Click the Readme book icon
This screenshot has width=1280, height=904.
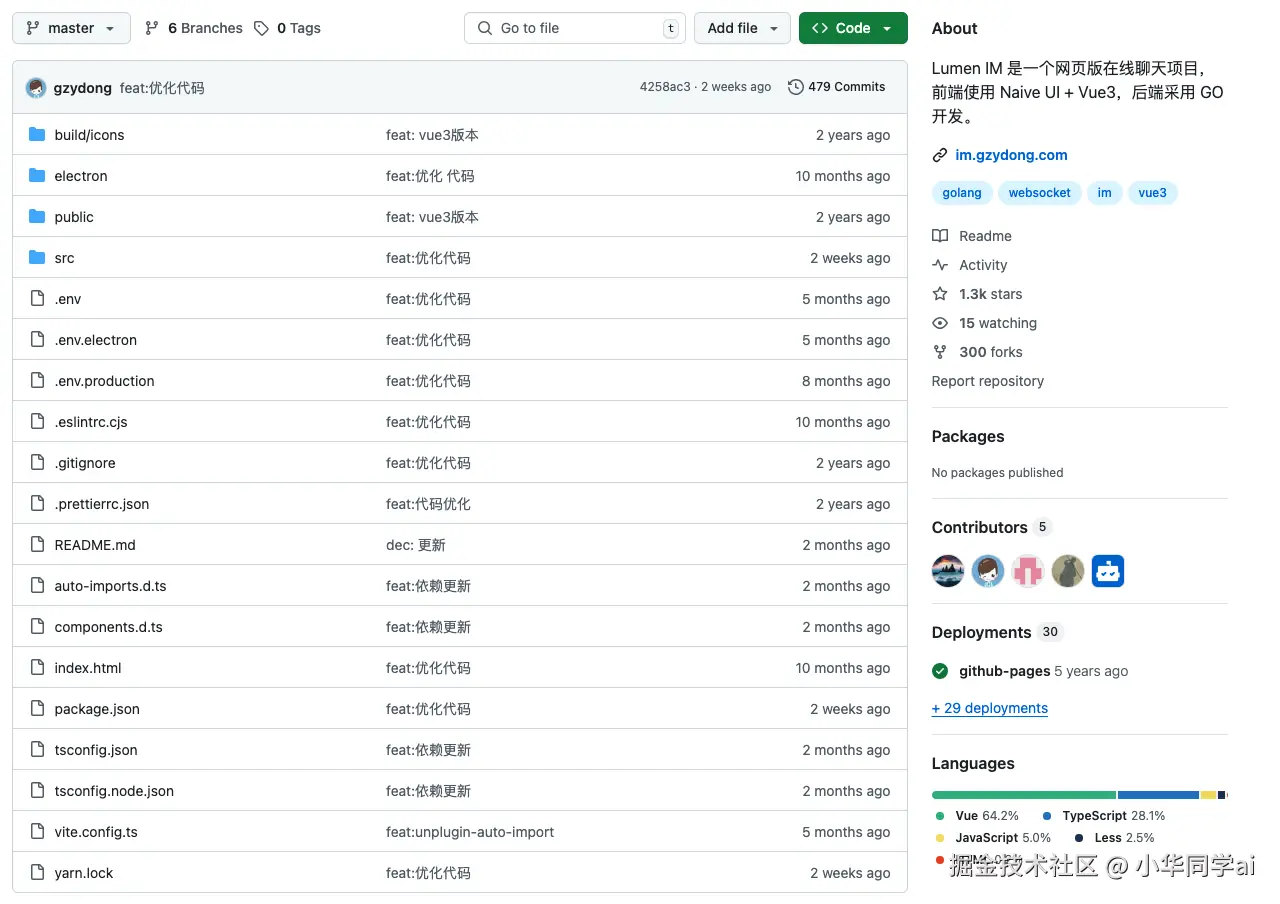click(x=940, y=236)
